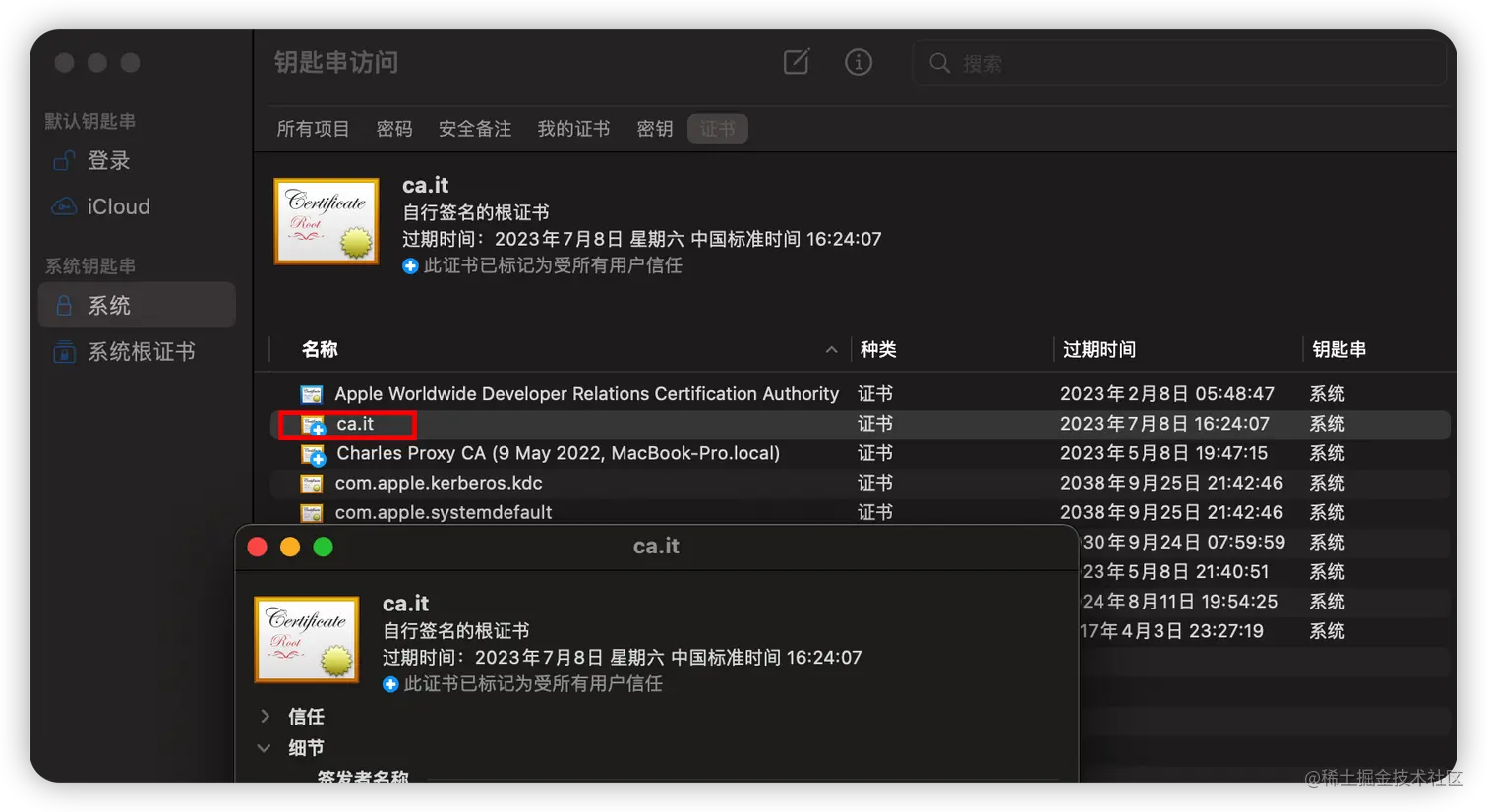Click the unlocked padlock icon beside 登录
The width and height of the screenshot is (1487, 812).
pos(64,160)
